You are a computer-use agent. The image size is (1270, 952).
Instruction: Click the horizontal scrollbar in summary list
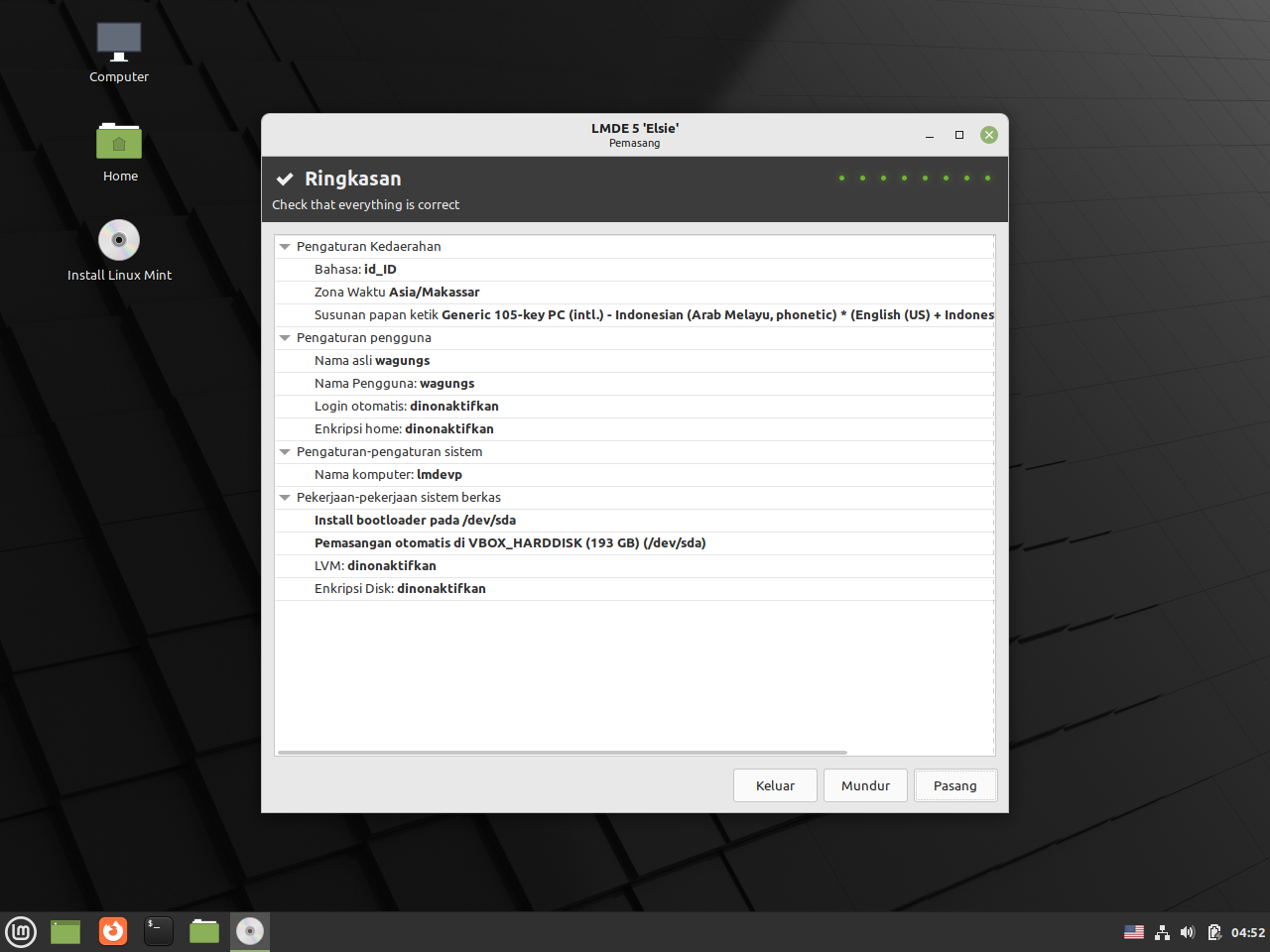(x=563, y=753)
